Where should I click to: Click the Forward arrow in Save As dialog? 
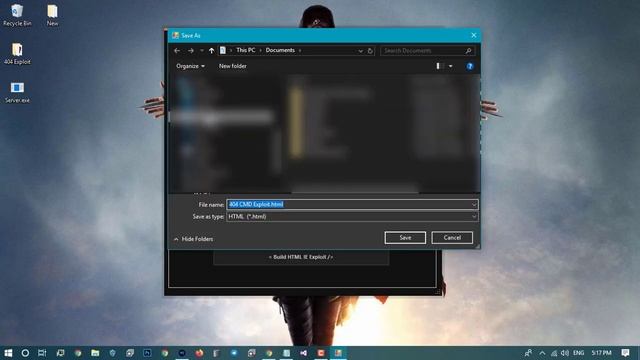click(x=191, y=51)
